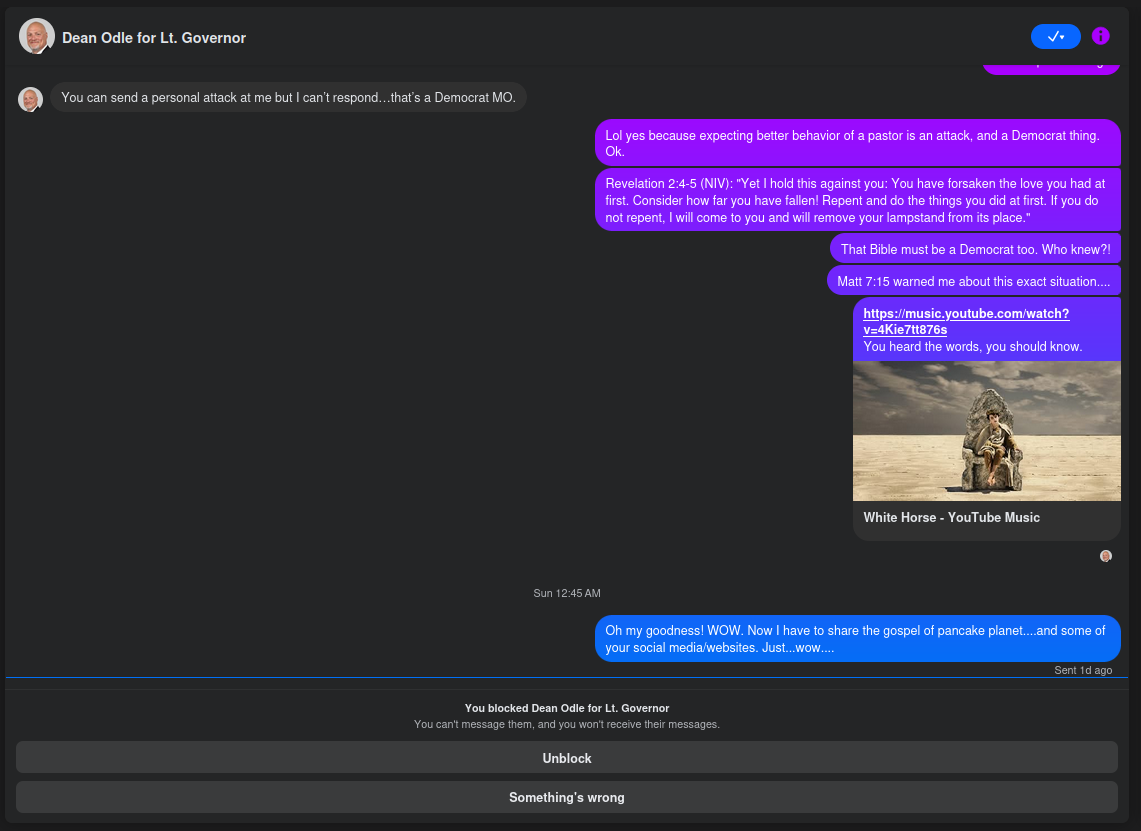Image resolution: width=1141 pixels, height=831 pixels.
Task: Select the Revelation 2:4-5 message bubble
Action: 857,200
